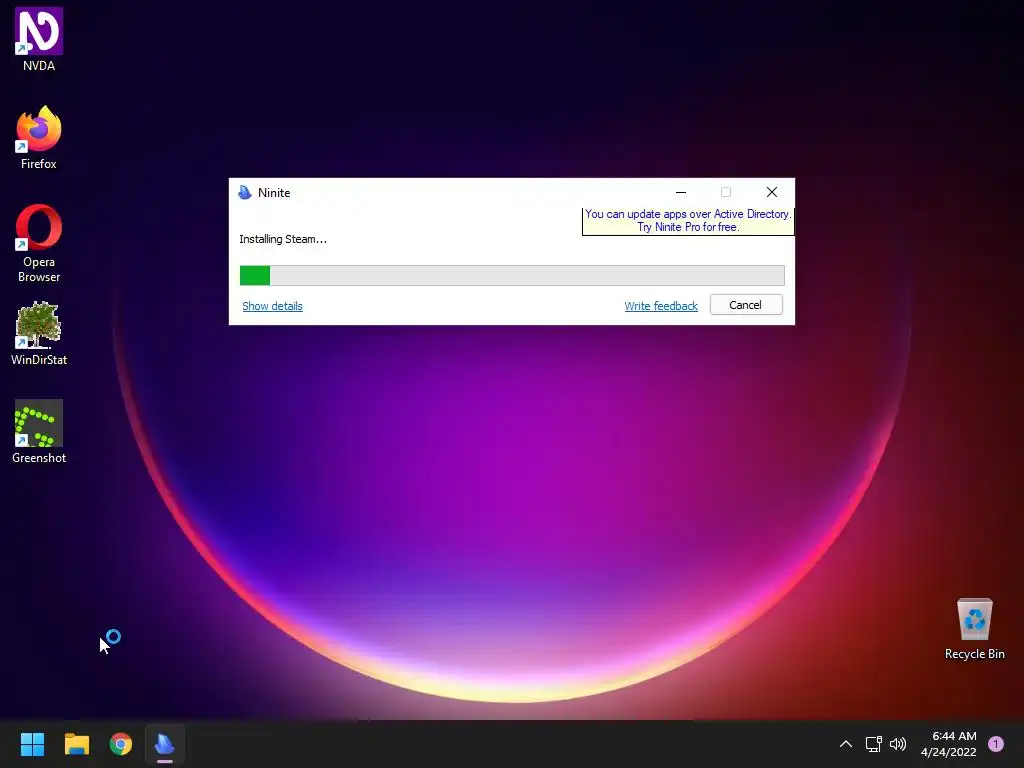Image resolution: width=1024 pixels, height=768 pixels.
Task: Click Show details link in Ninite
Action: [x=272, y=306]
